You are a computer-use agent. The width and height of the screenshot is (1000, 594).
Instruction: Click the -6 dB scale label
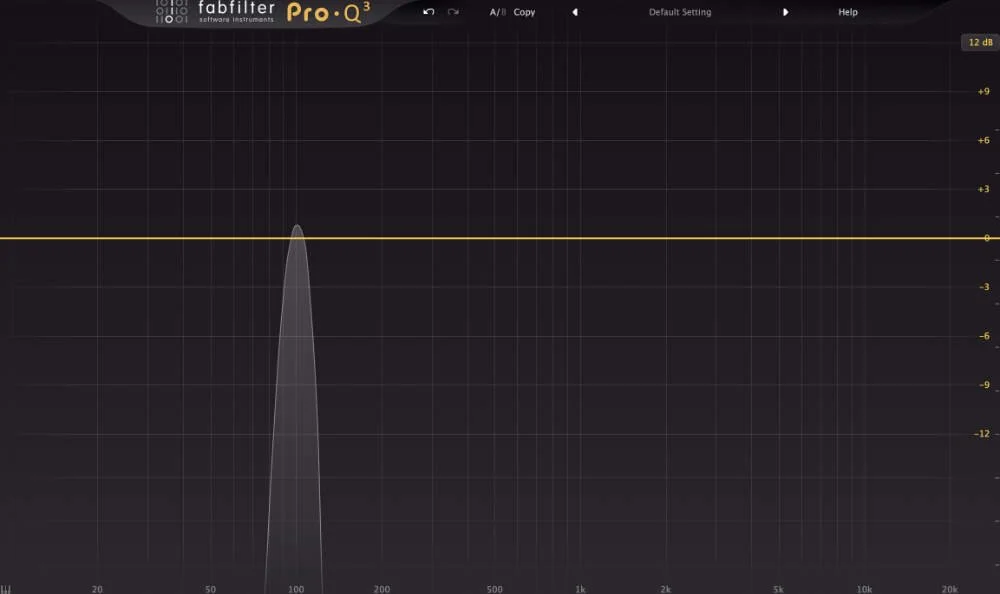click(x=984, y=336)
